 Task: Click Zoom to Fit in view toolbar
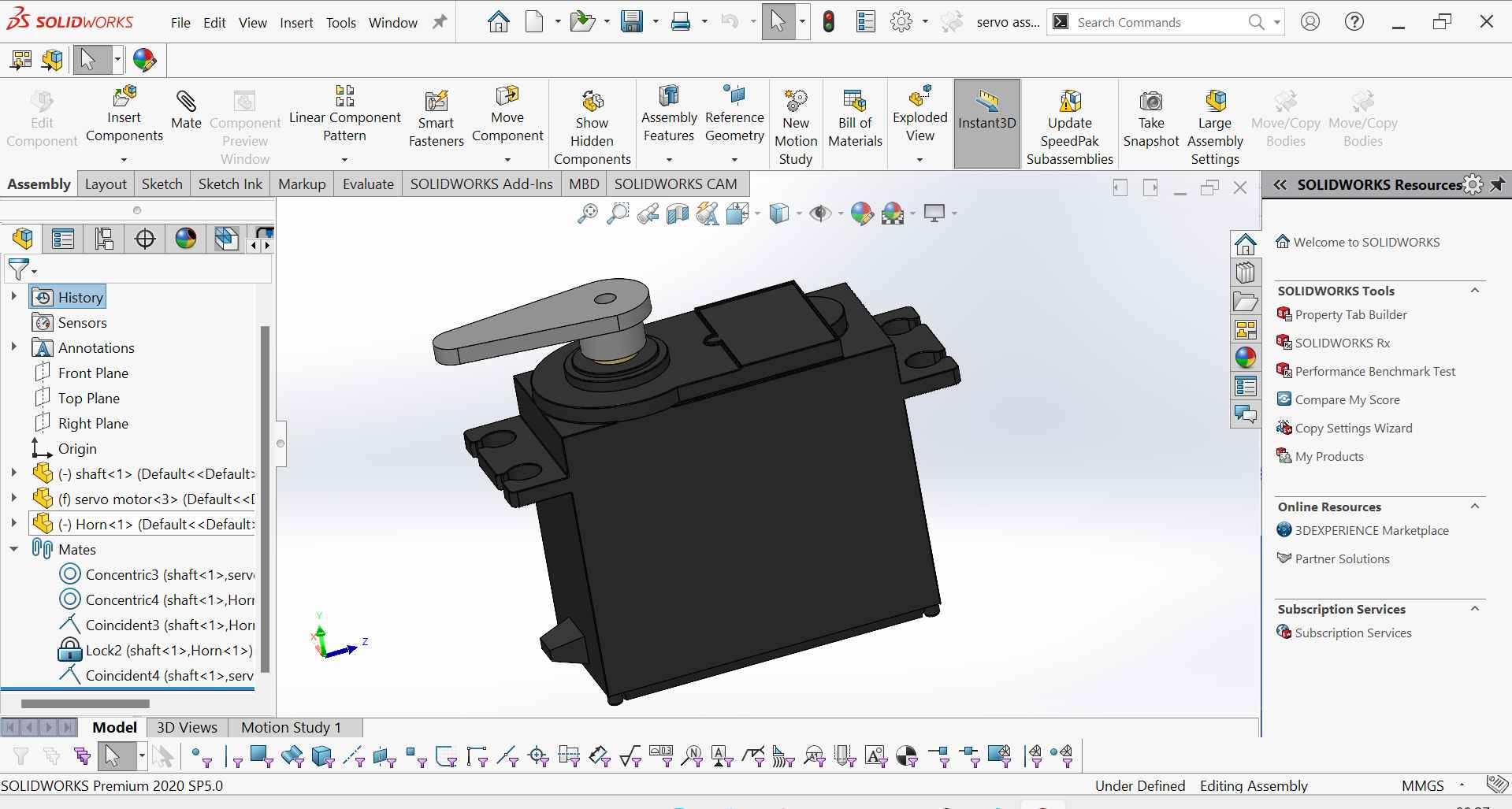588,213
